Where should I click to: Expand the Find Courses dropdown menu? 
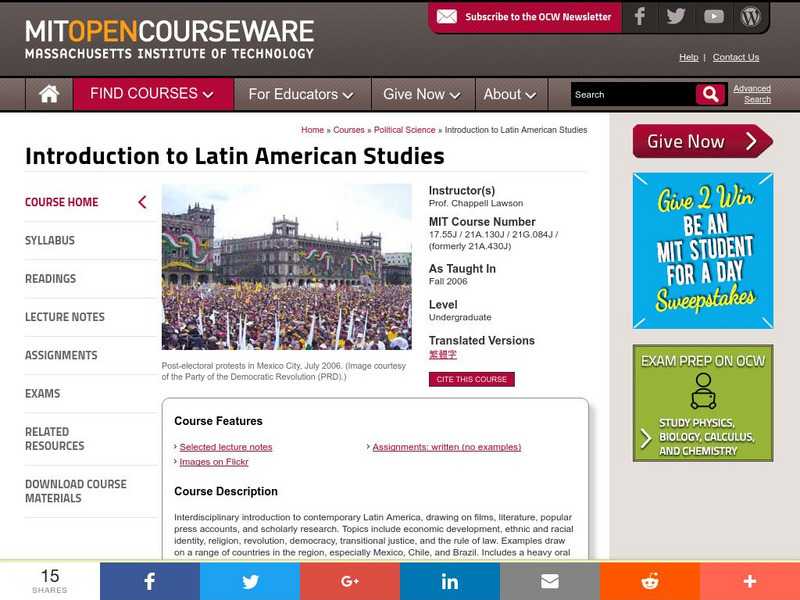click(x=152, y=94)
